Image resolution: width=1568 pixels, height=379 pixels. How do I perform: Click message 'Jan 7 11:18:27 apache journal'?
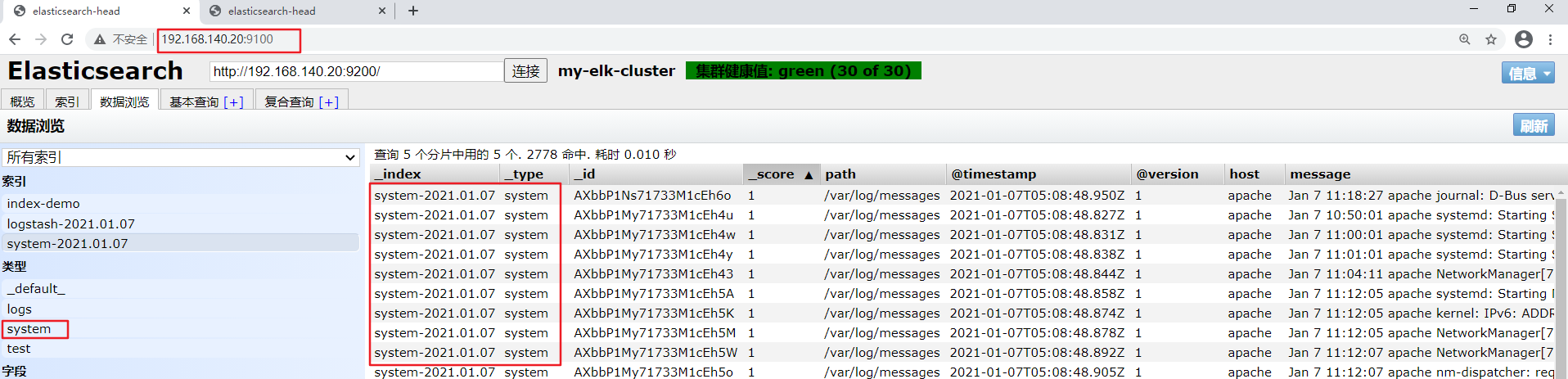[1421, 195]
